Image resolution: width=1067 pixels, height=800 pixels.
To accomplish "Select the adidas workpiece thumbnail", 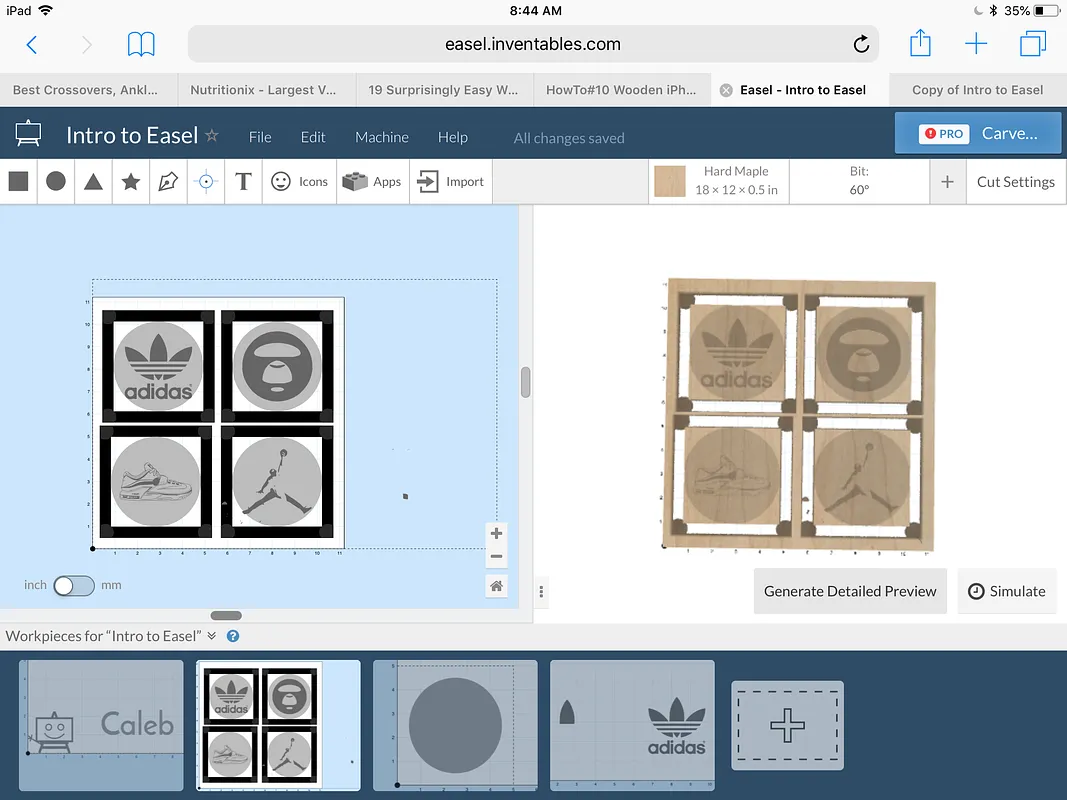I will [x=632, y=725].
